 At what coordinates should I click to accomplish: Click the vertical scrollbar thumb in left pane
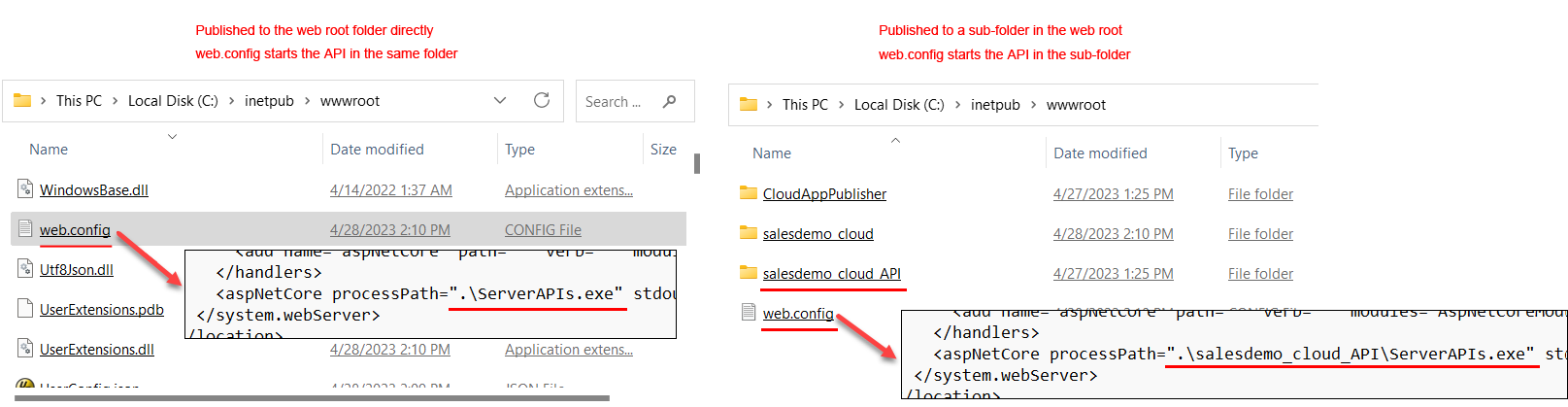tap(697, 163)
